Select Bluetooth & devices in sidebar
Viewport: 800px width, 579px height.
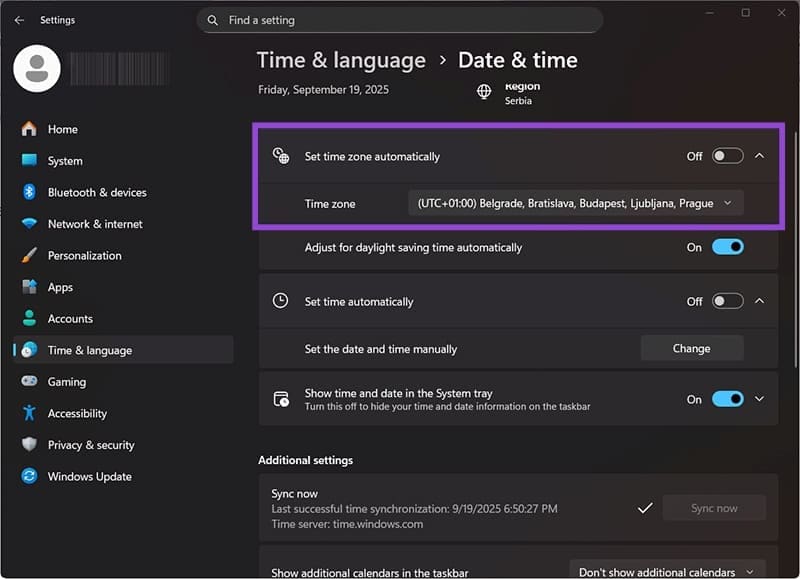[123, 192]
